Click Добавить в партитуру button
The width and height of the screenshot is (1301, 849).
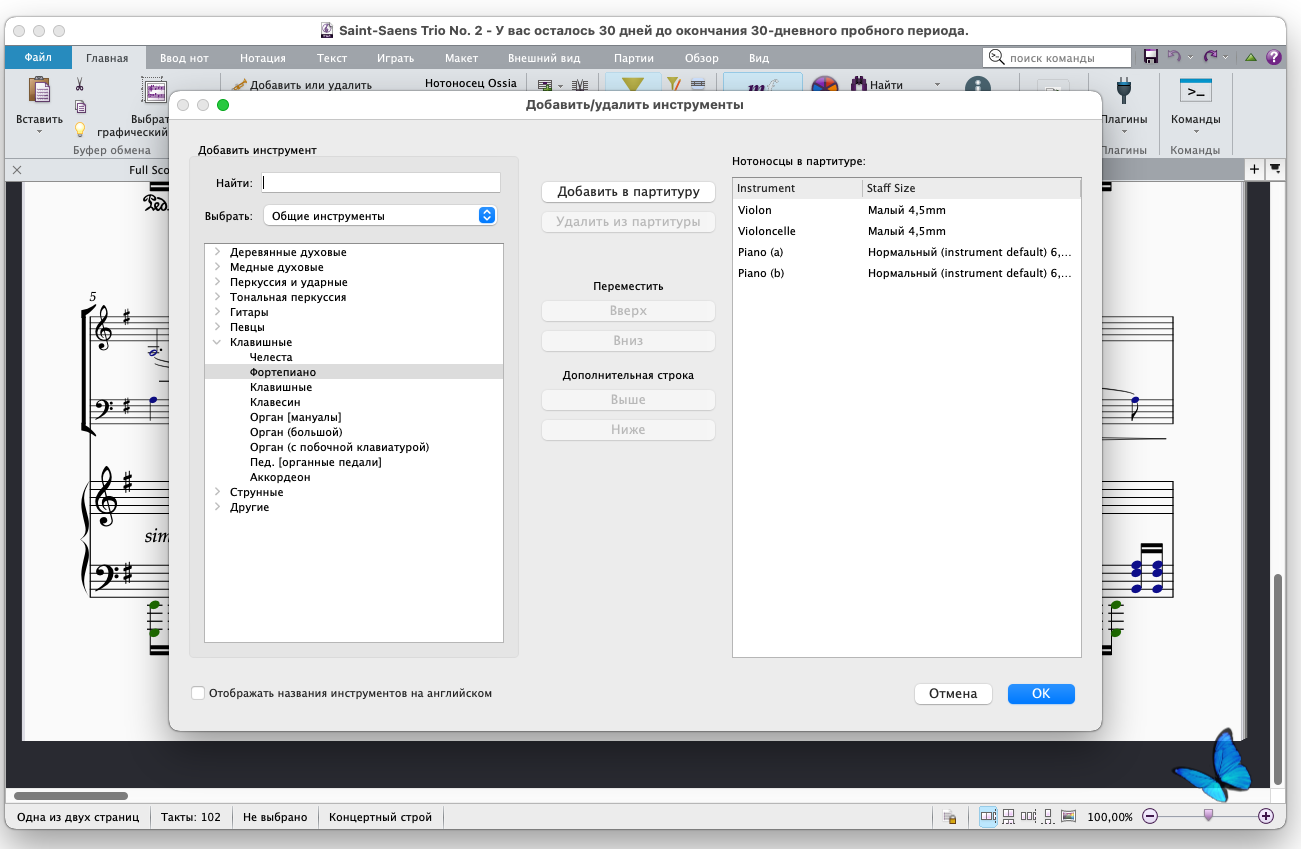[628, 192]
